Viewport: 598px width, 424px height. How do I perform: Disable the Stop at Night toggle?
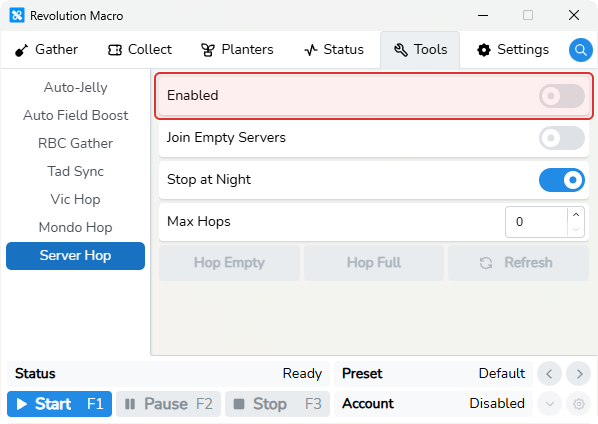[x=562, y=180]
